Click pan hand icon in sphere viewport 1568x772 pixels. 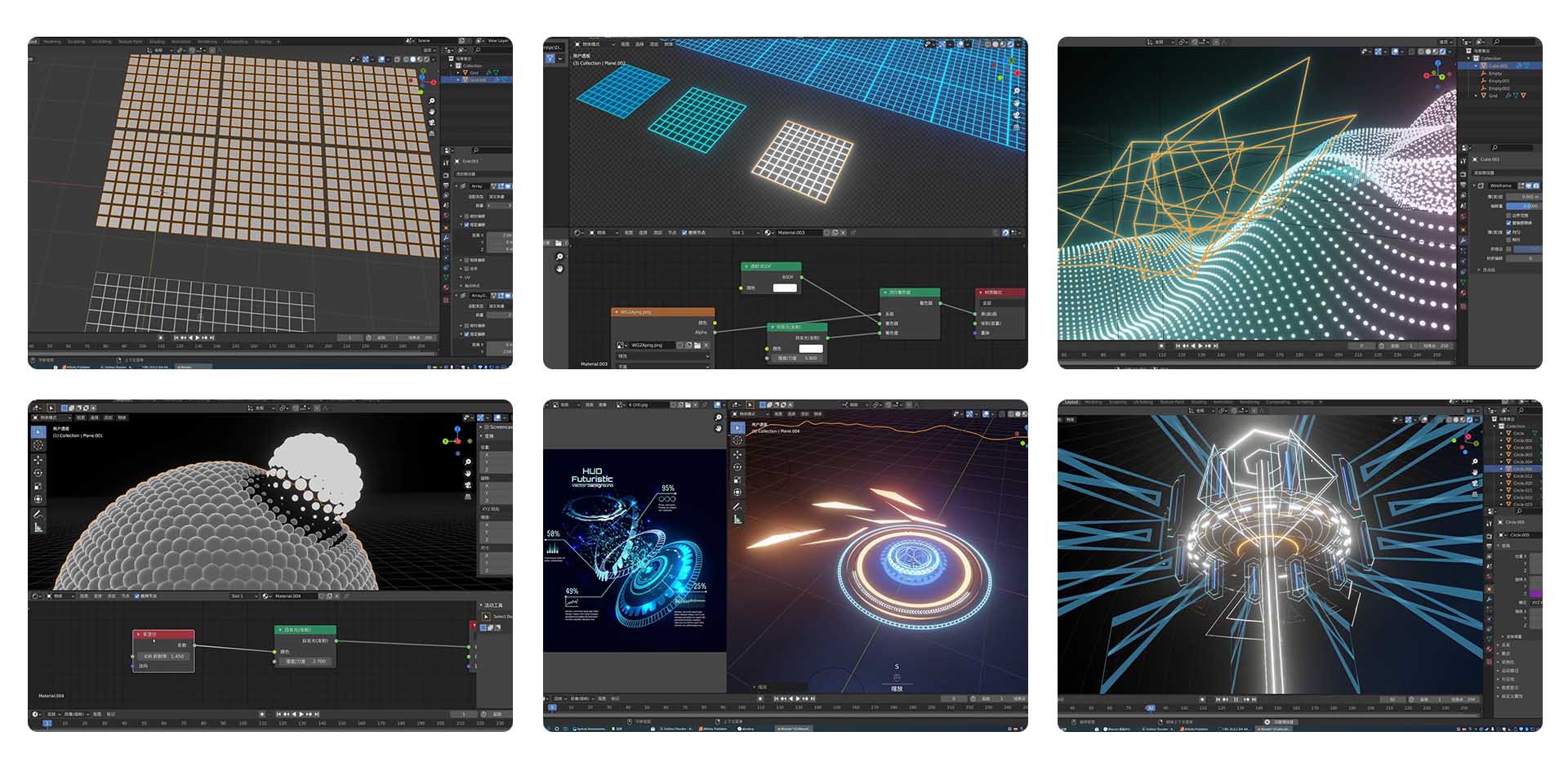coord(468,473)
